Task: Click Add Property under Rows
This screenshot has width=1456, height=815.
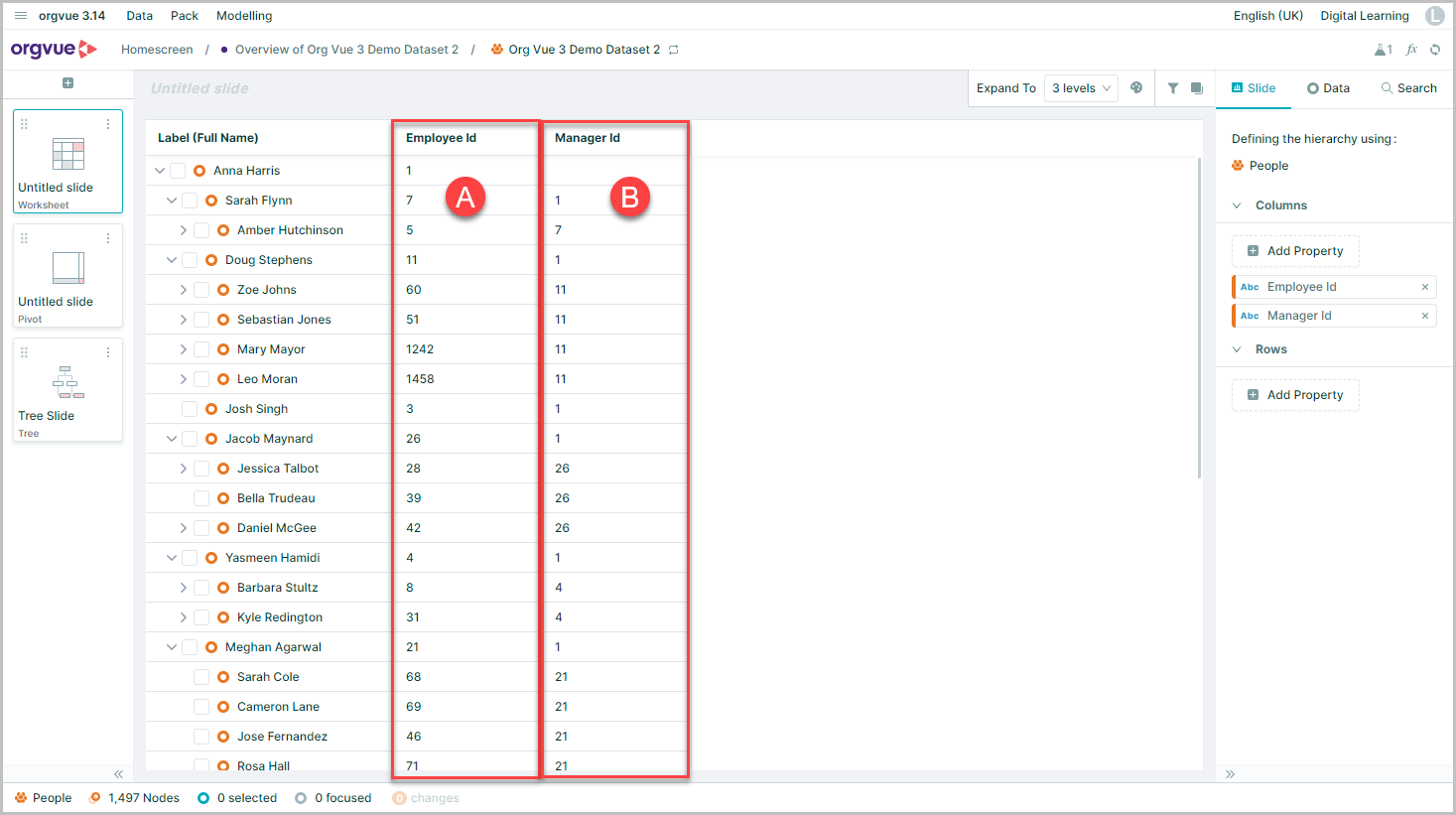Action: click(1295, 395)
